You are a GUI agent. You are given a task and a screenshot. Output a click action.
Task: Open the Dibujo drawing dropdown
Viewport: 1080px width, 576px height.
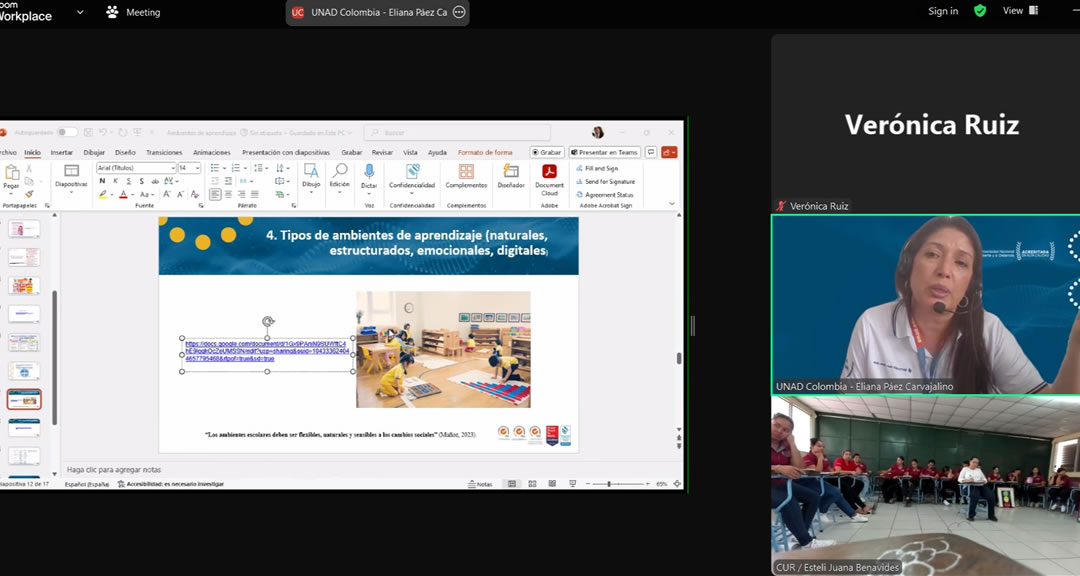tap(311, 178)
